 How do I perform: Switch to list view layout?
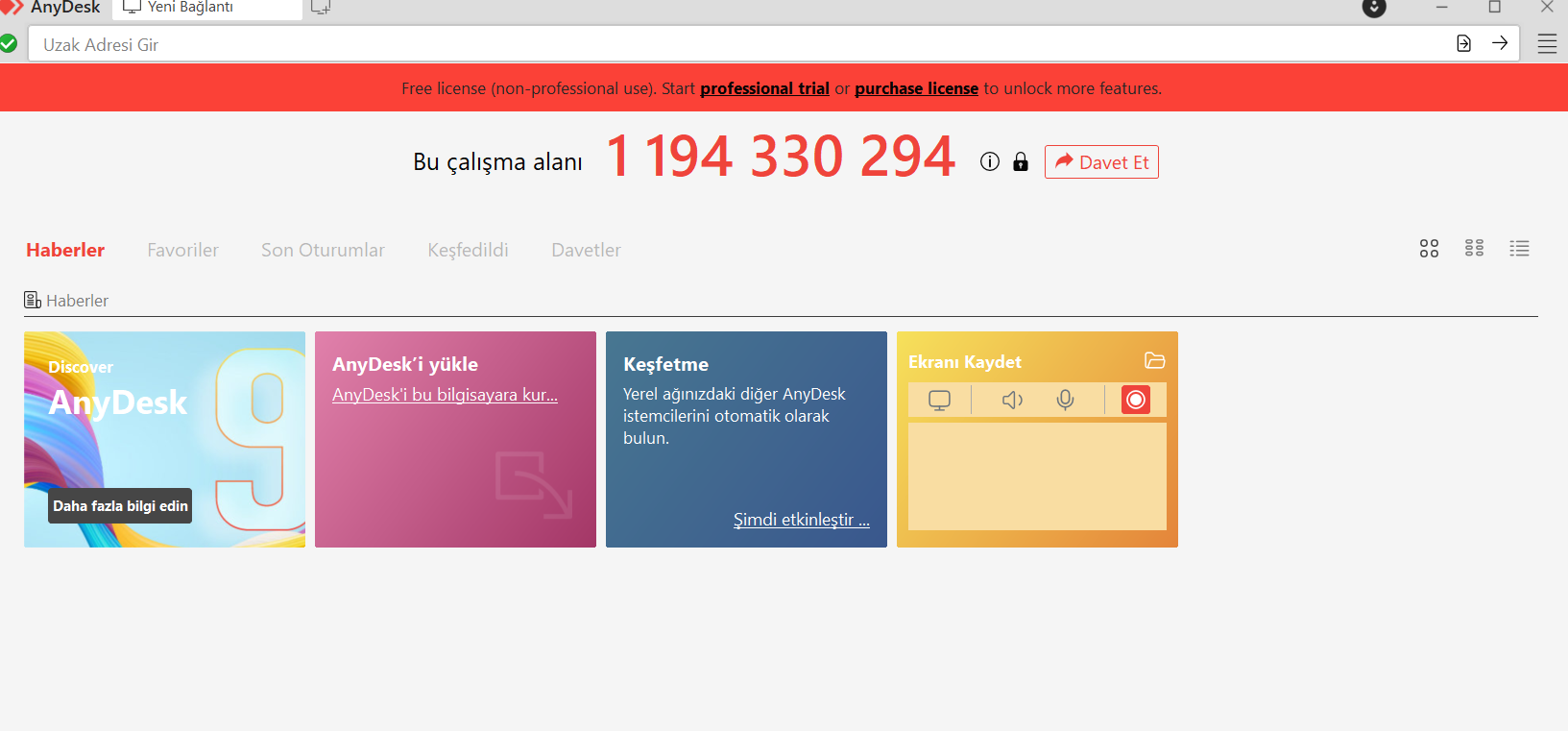tap(1519, 249)
